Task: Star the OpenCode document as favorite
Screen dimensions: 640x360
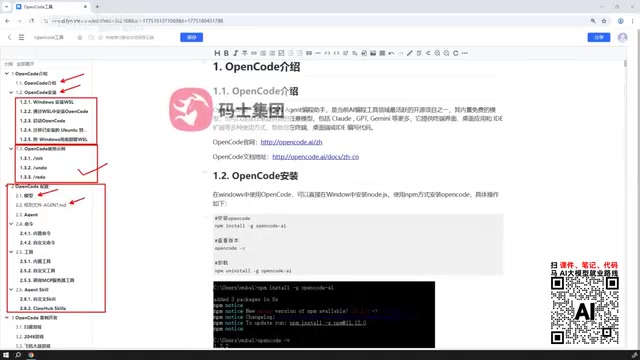Action: click(x=80, y=37)
